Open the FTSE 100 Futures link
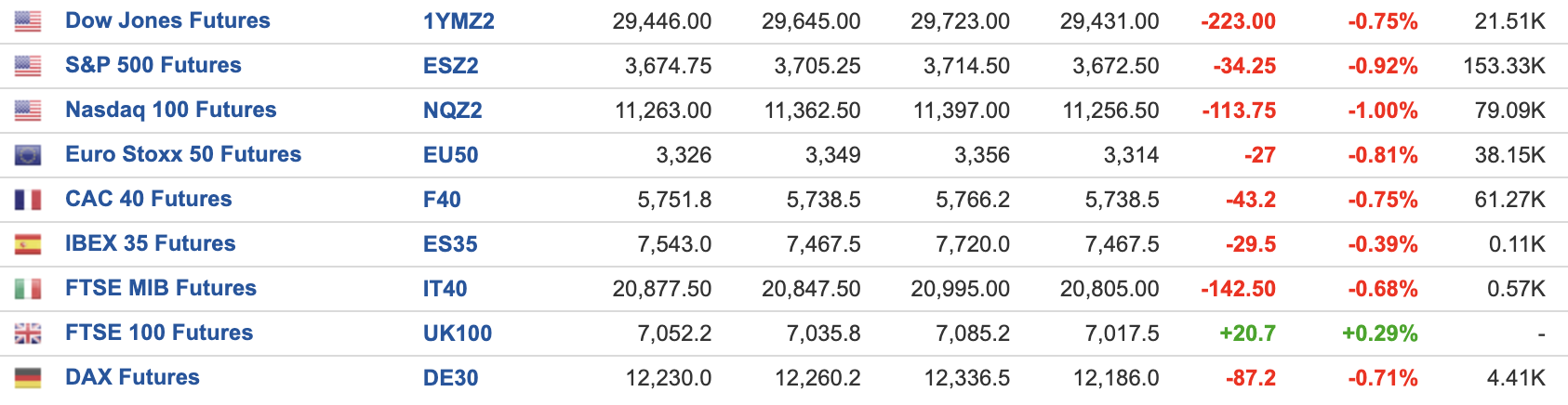This screenshot has height=405, width=1568. pos(159,333)
